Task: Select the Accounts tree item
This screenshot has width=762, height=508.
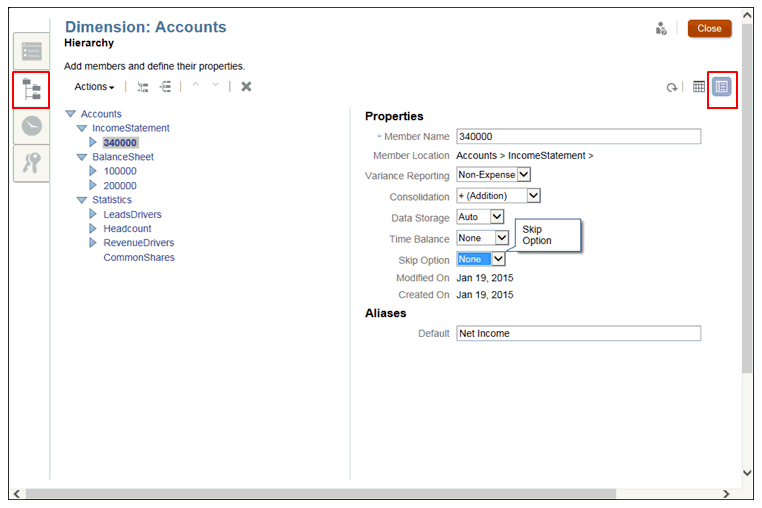Action: point(101,114)
